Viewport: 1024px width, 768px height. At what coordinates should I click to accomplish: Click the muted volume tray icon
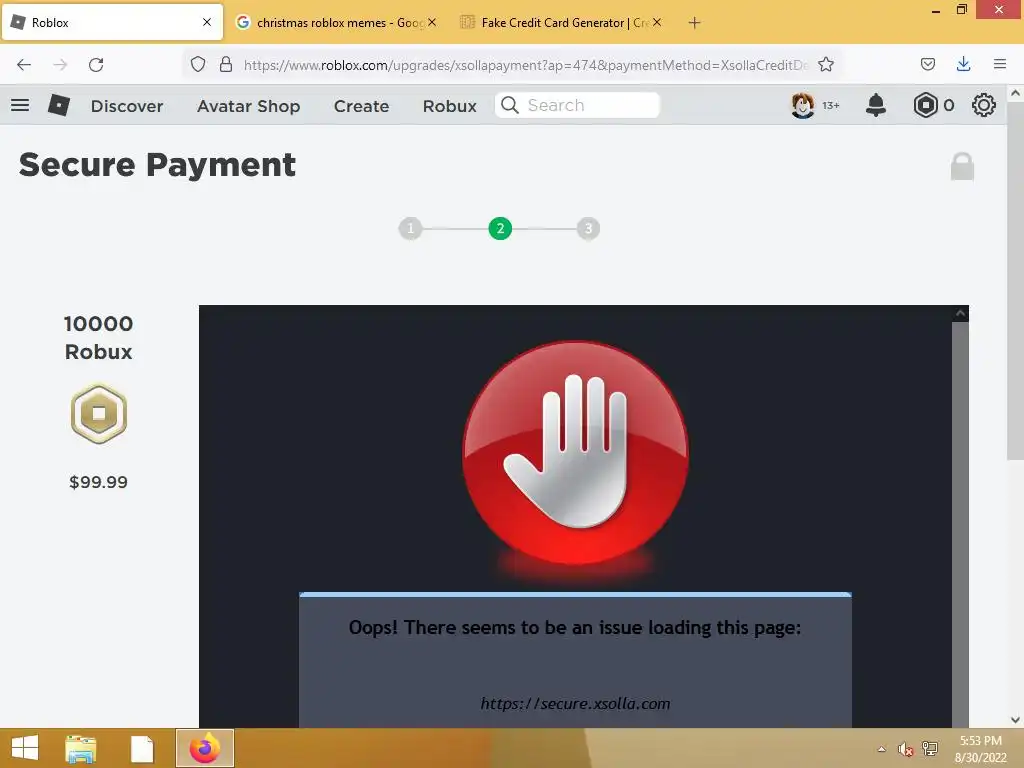[x=905, y=749]
